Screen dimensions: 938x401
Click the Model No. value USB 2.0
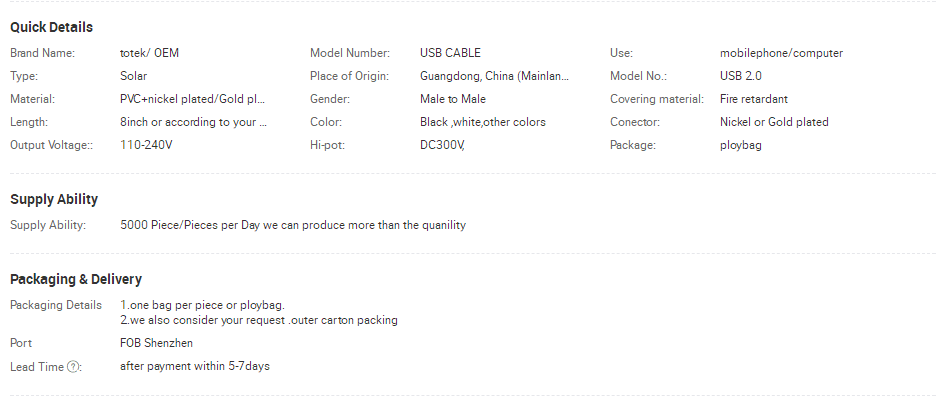pyautogui.click(x=741, y=76)
